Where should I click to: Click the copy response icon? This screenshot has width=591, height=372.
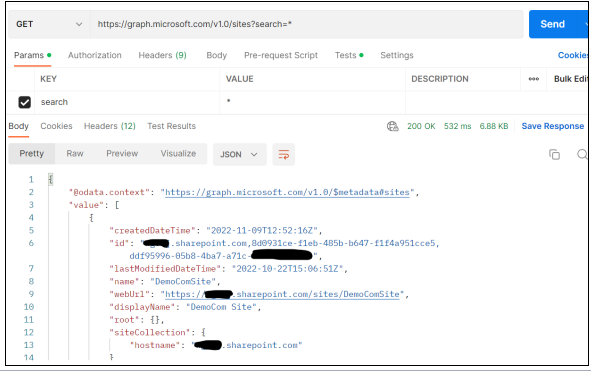554,155
